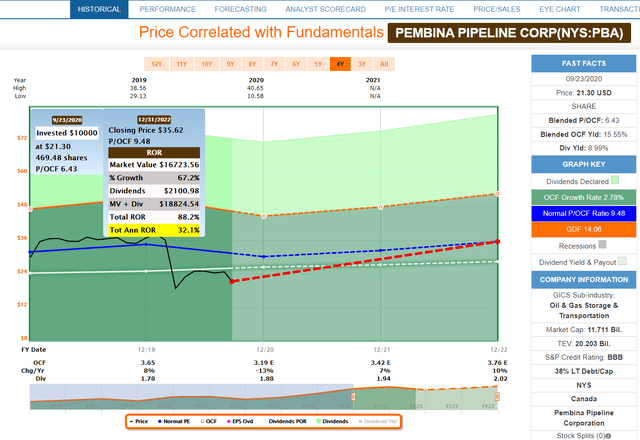Click Blended OCF Yld: 15.55% value
This screenshot has width=640, height=440.
click(x=584, y=134)
